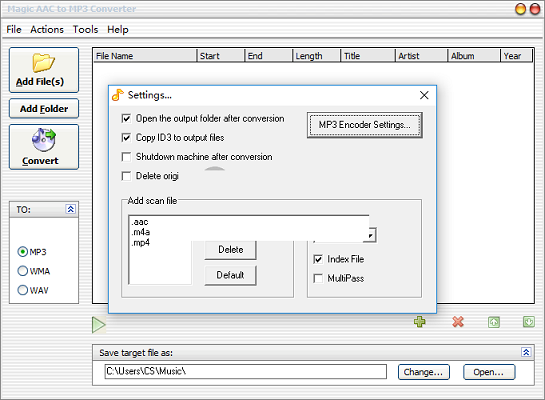Screen dimensions: 545x400
Task: Click the red X remove icon
Action: (x=458, y=322)
